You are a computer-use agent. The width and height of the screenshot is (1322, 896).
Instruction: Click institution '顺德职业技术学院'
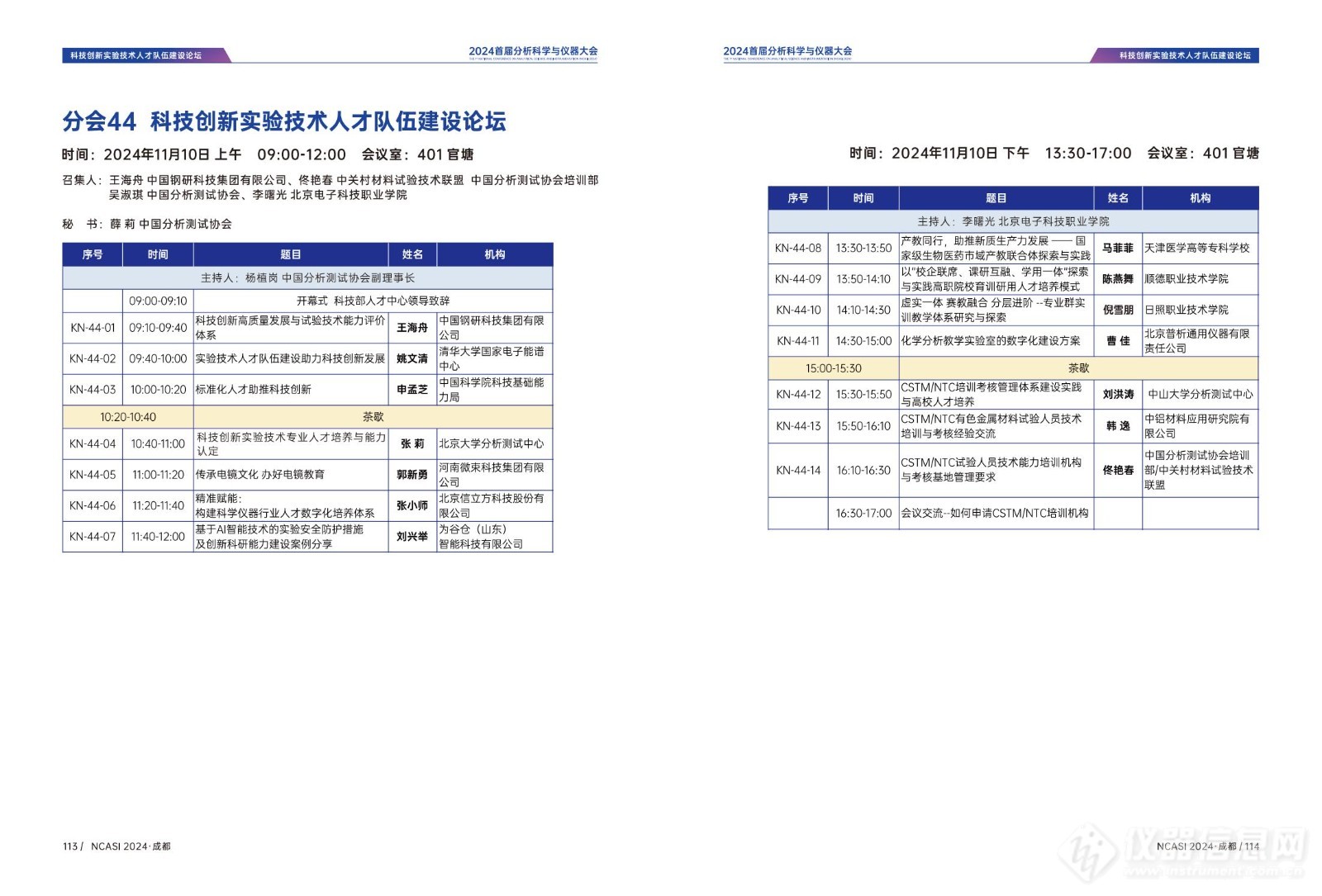(1186, 279)
